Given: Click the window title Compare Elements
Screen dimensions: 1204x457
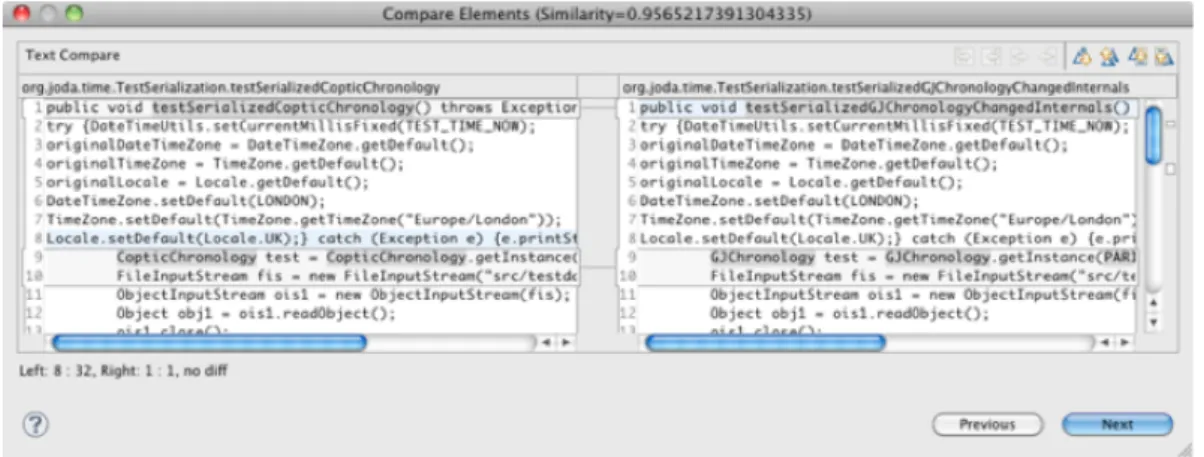Looking at the screenshot, I should click(x=597, y=14).
